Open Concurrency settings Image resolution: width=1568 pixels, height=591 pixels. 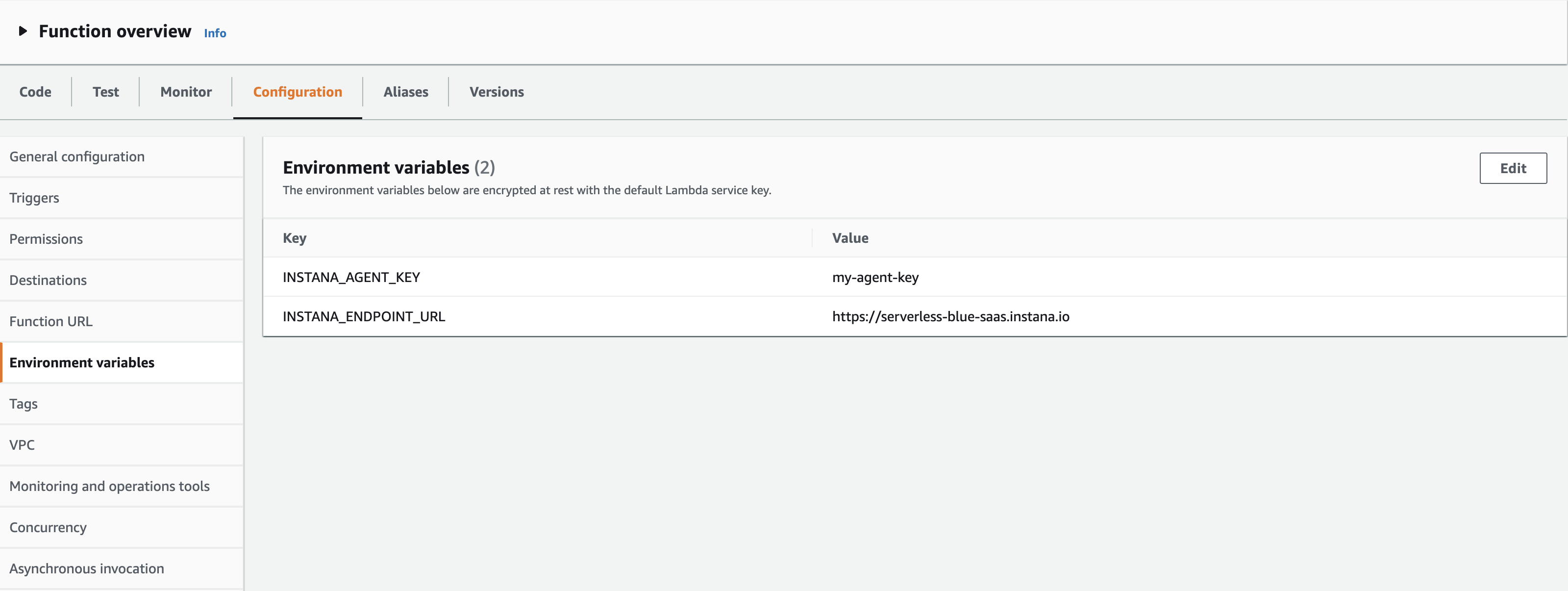48,527
